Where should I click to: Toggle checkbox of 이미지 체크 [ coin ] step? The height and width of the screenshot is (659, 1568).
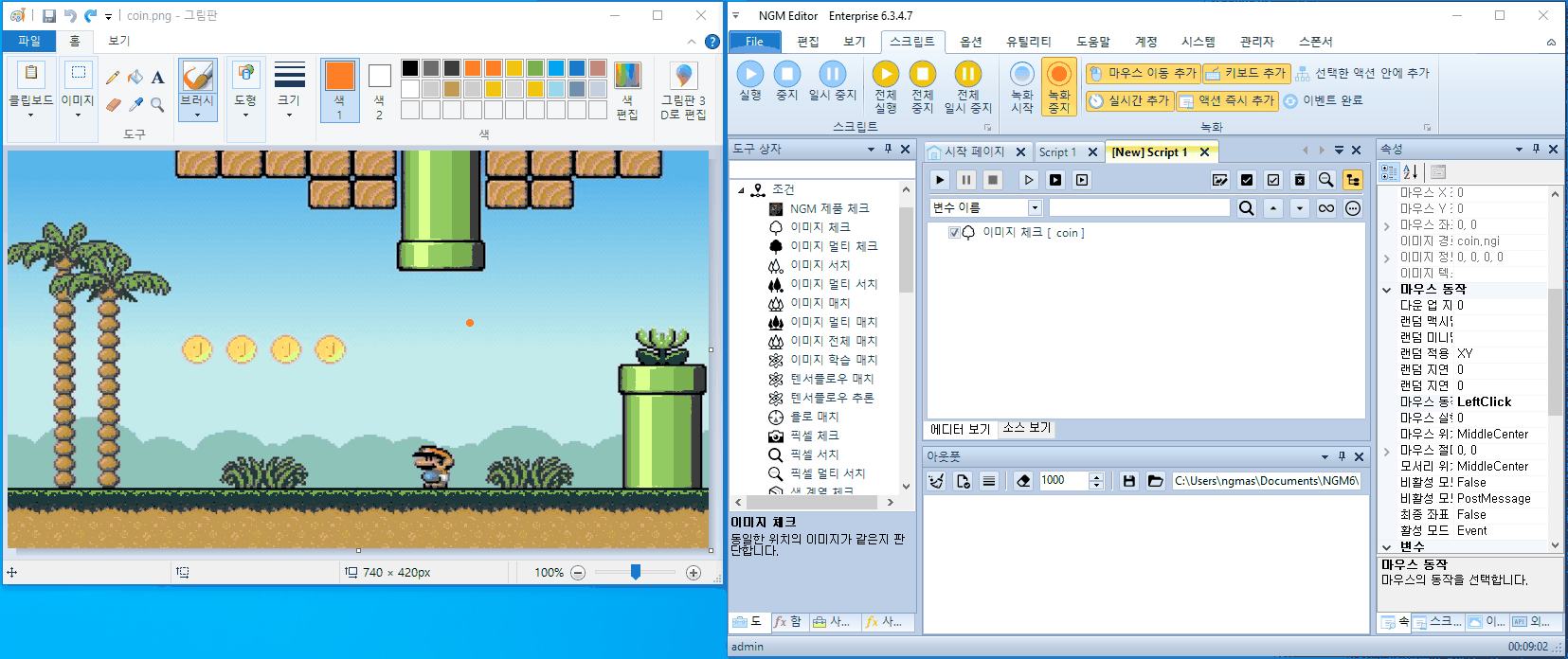(x=954, y=233)
